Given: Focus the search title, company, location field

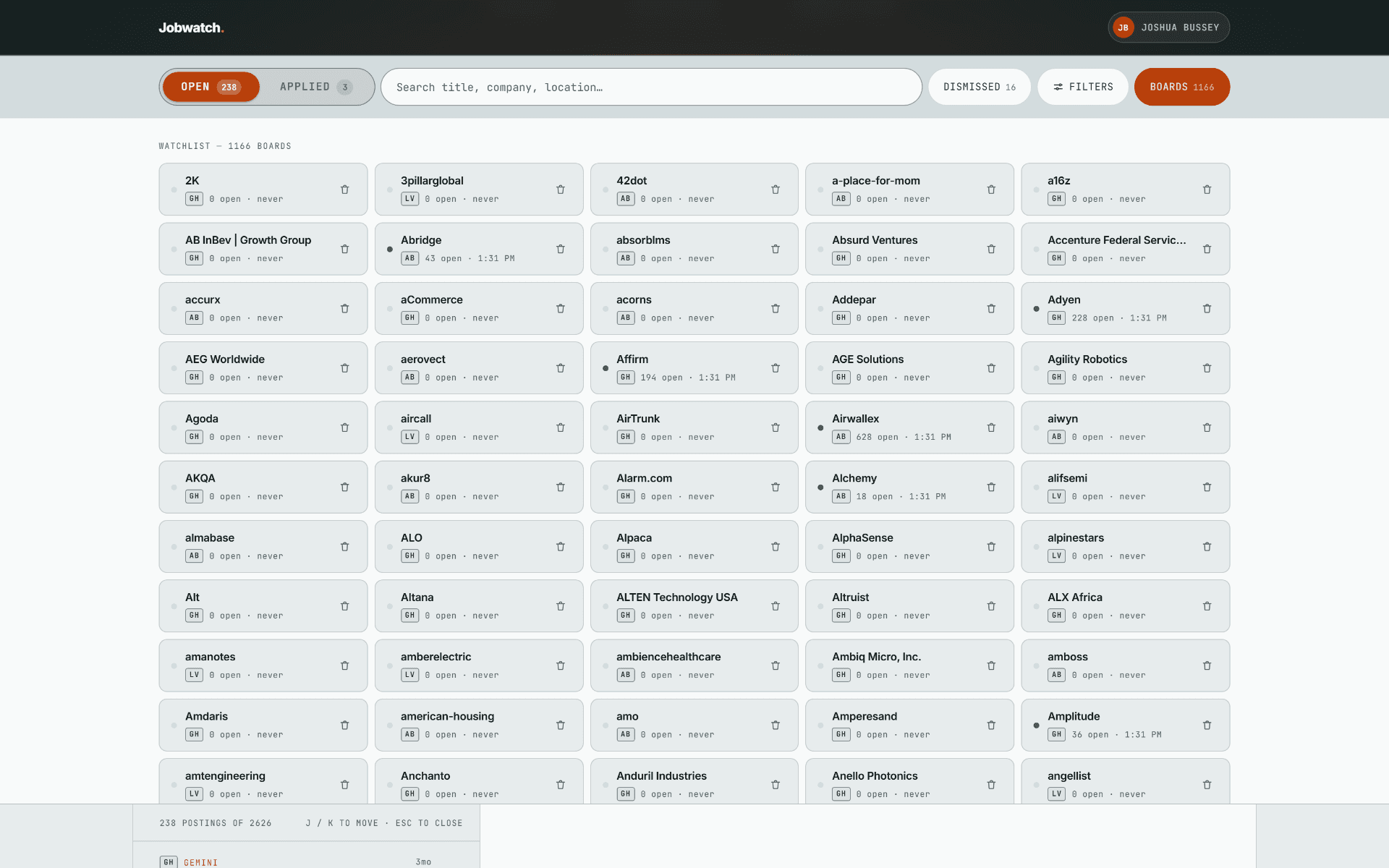Looking at the screenshot, I should (x=651, y=87).
